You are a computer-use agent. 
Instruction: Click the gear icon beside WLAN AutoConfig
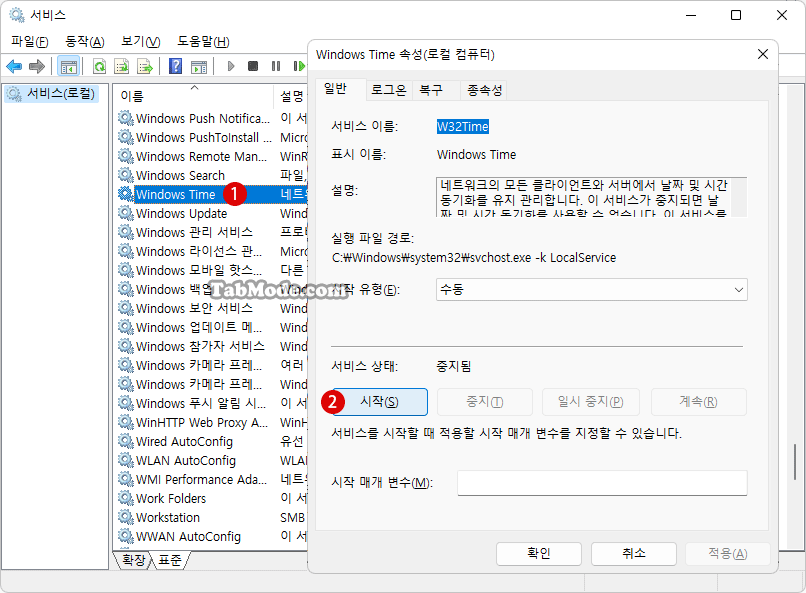(x=125, y=460)
